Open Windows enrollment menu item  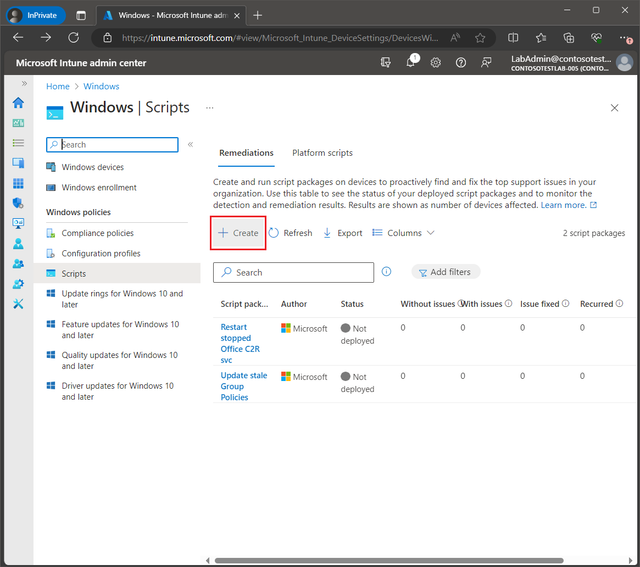click(x=99, y=187)
